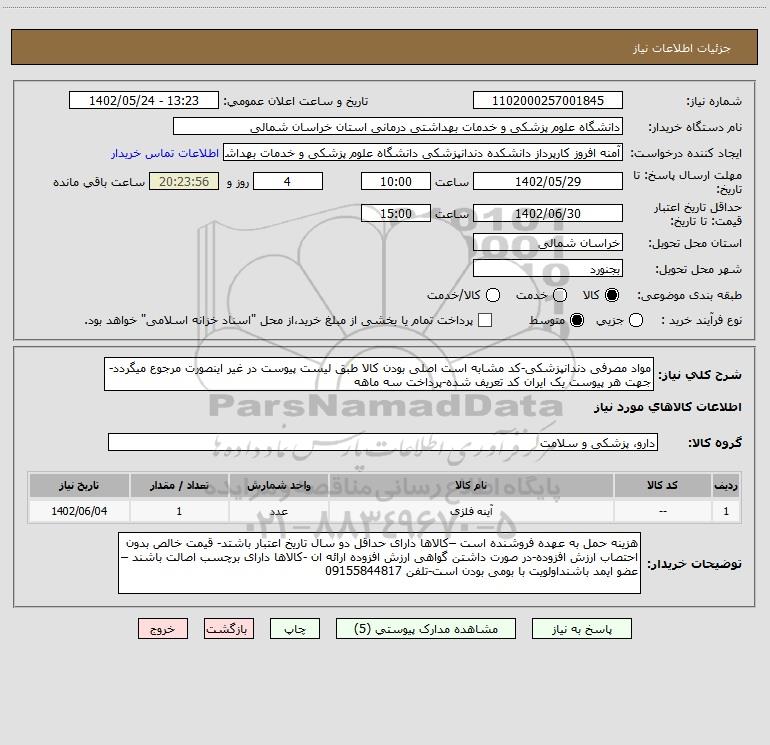Click the response deadline time 10:00

point(396,181)
